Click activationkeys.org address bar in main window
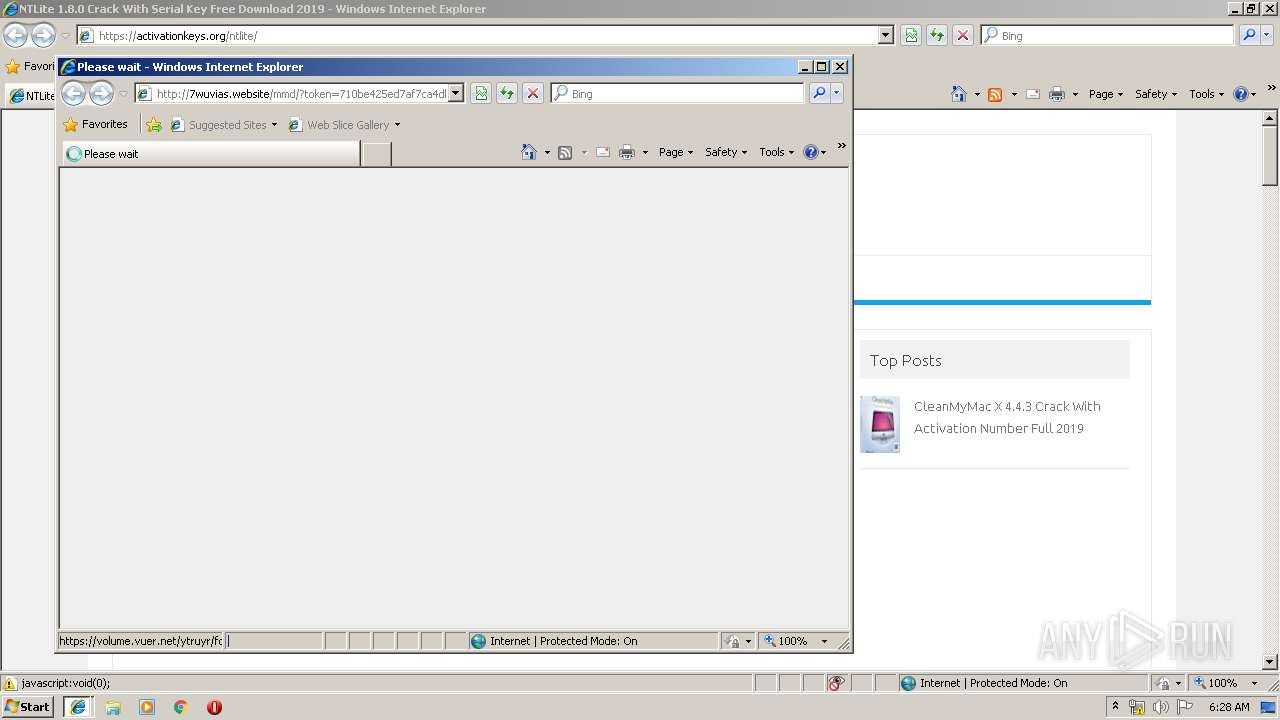 pos(485,35)
